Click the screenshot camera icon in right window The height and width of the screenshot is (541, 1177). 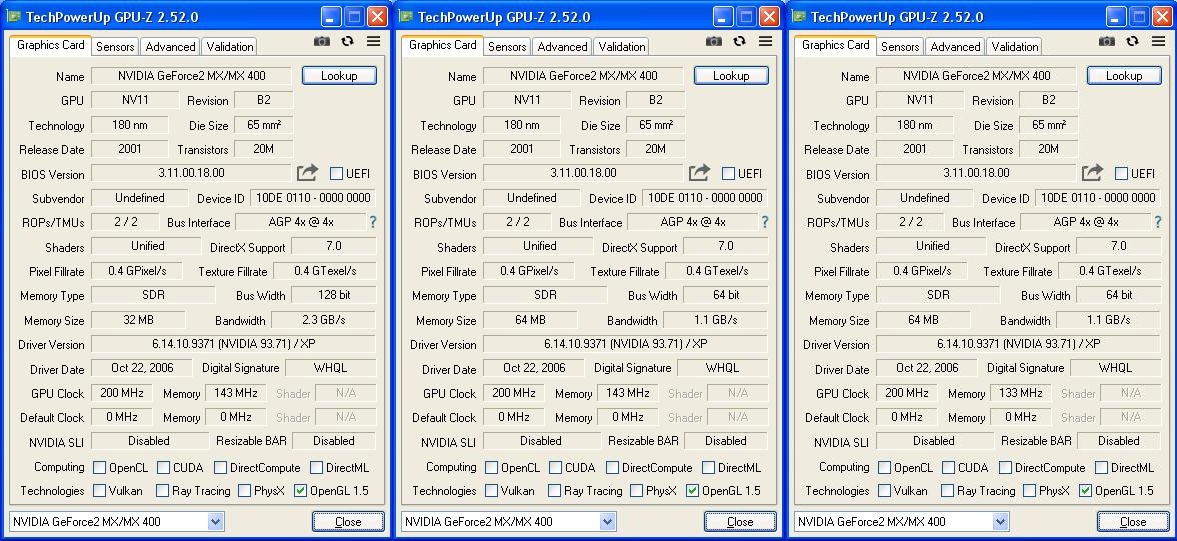click(1106, 42)
